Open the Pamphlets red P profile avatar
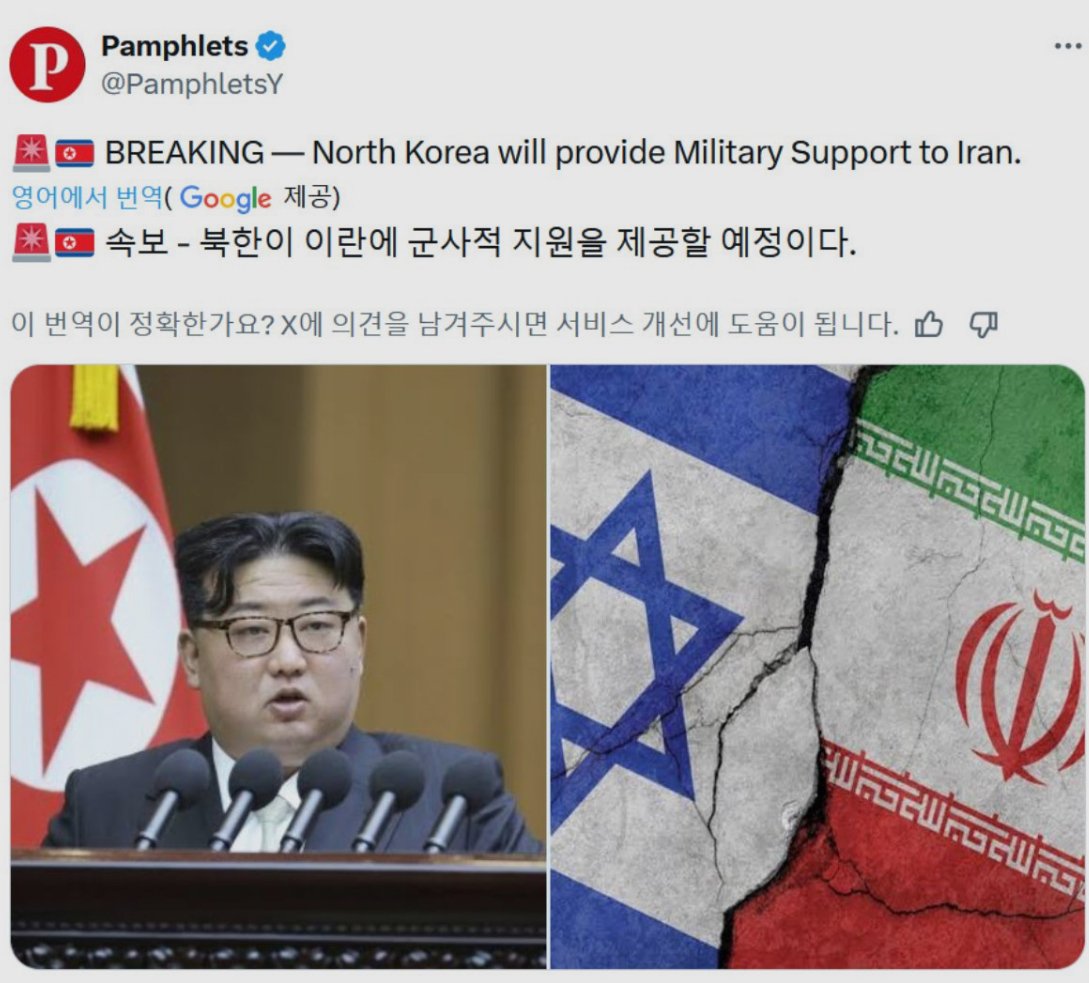The height and width of the screenshot is (983, 1089). 47,65
